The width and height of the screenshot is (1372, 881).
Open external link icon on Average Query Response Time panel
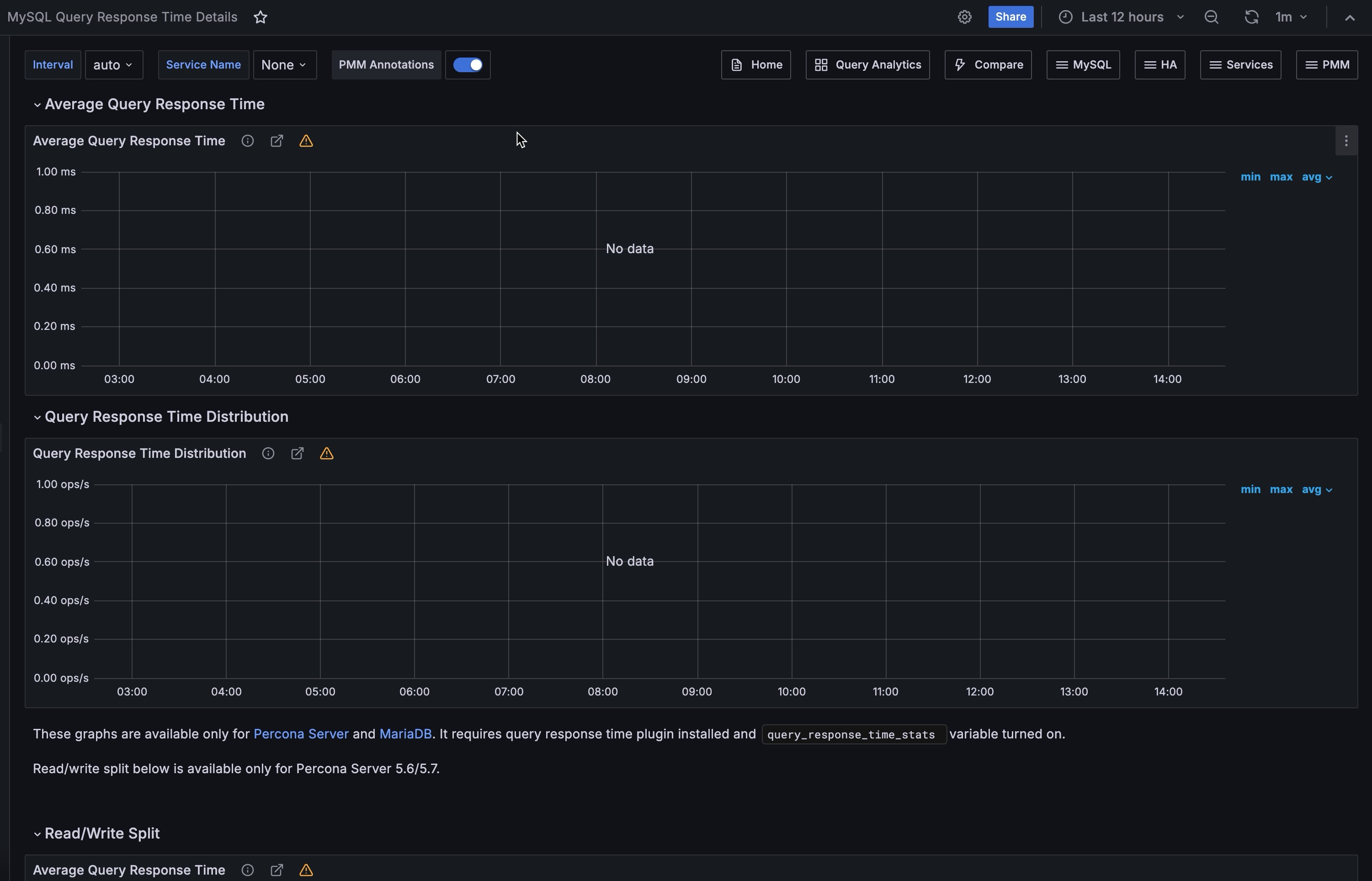click(x=277, y=141)
